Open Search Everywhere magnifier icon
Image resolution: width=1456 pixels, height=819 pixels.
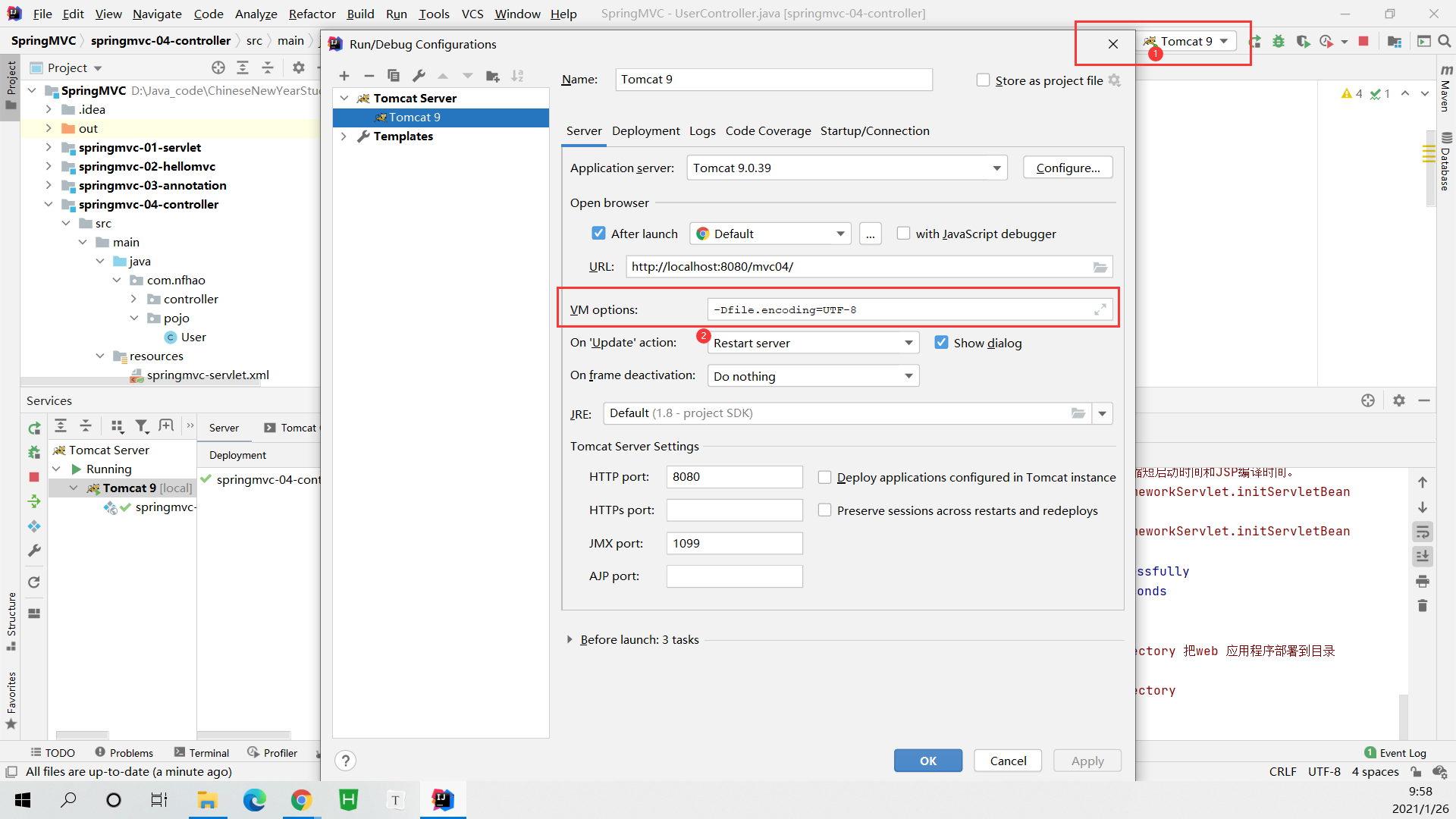[x=1445, y=42]
